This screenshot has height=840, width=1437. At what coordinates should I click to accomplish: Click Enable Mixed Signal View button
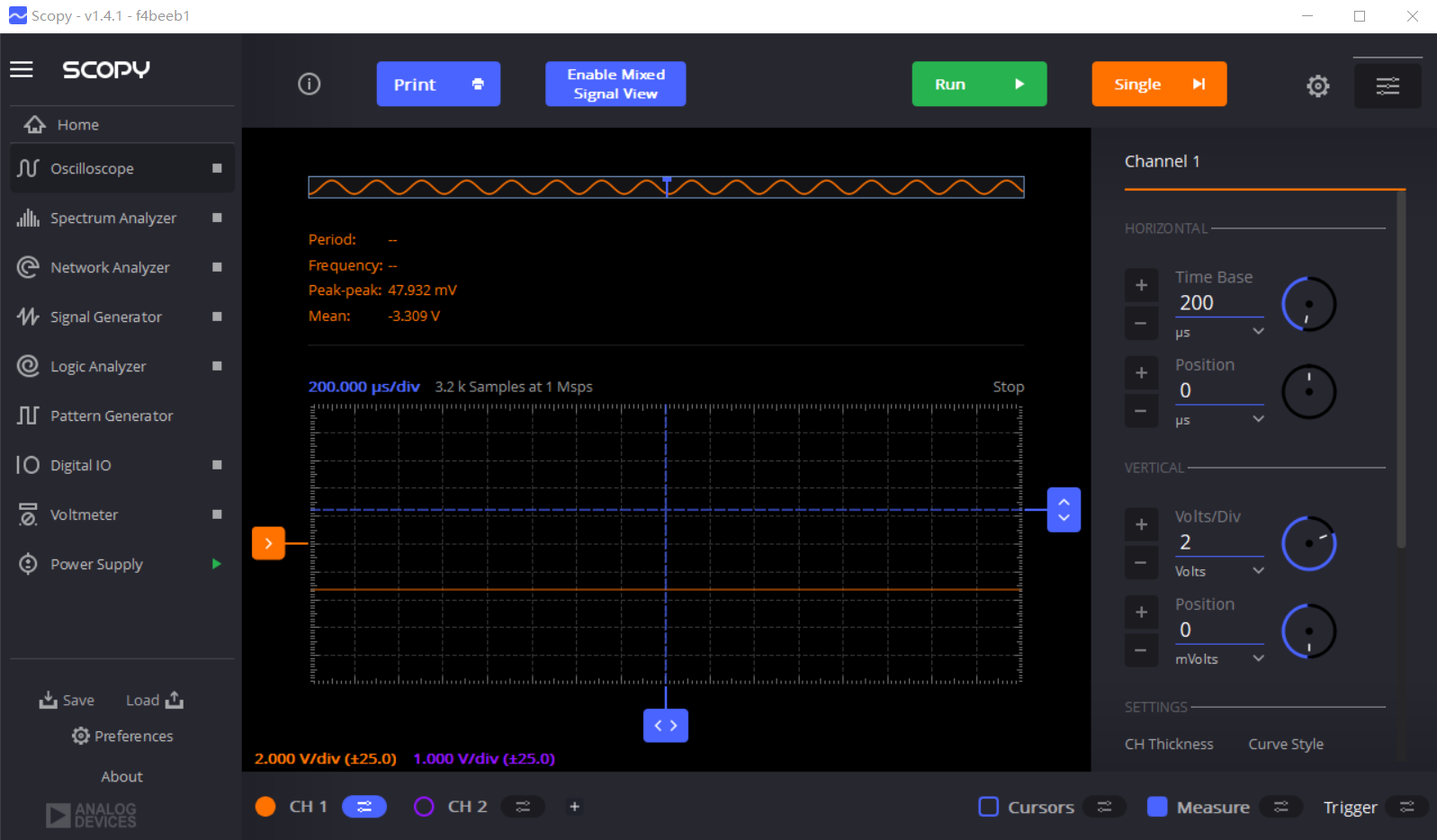615,85
